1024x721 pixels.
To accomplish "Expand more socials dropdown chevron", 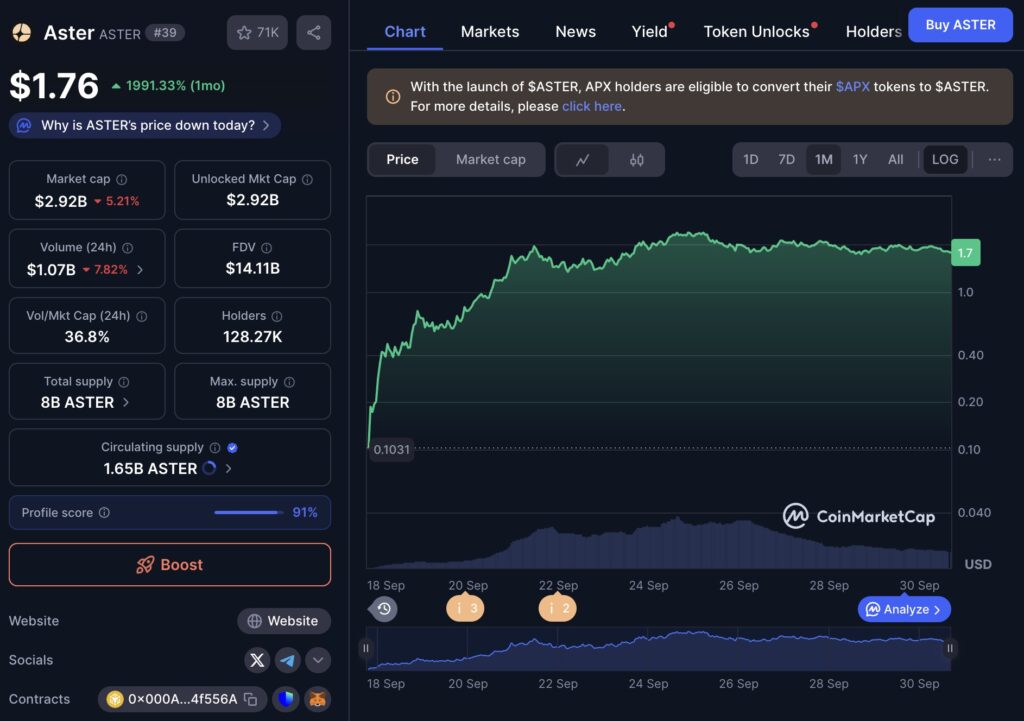I will pyautogui.click(x=318, y=660).
